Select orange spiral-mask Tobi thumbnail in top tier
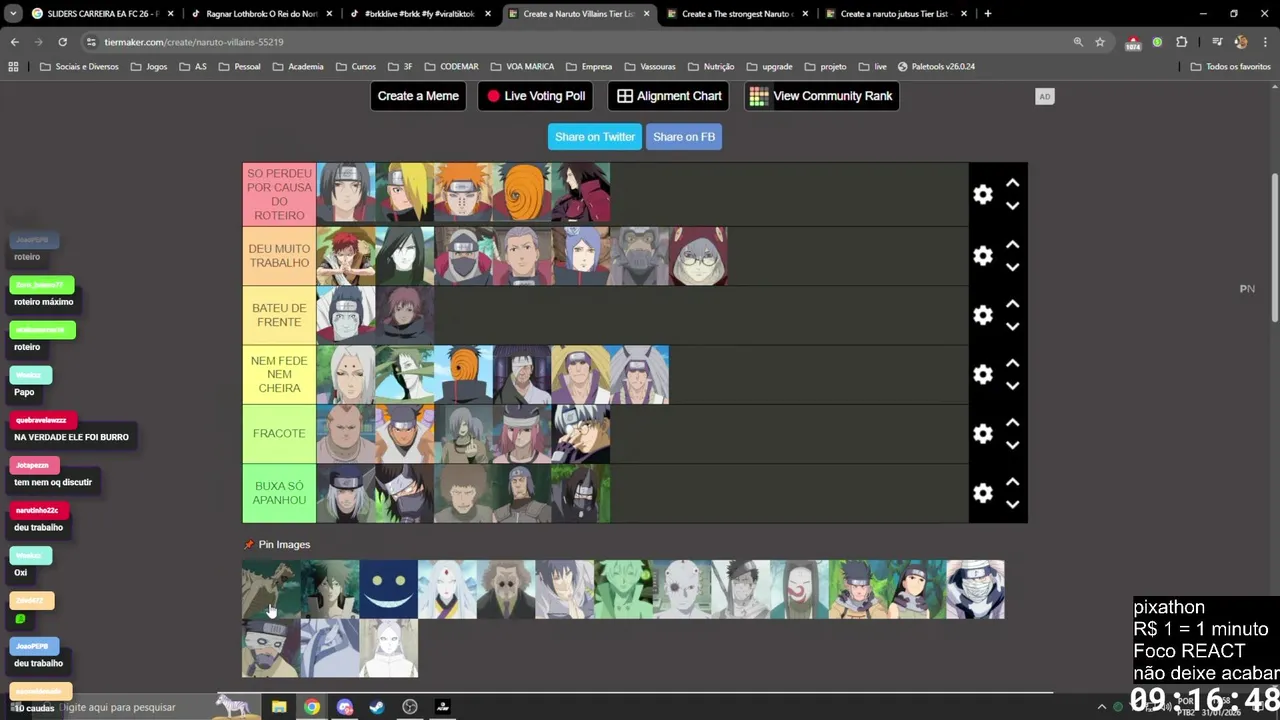 pos(522,193)
